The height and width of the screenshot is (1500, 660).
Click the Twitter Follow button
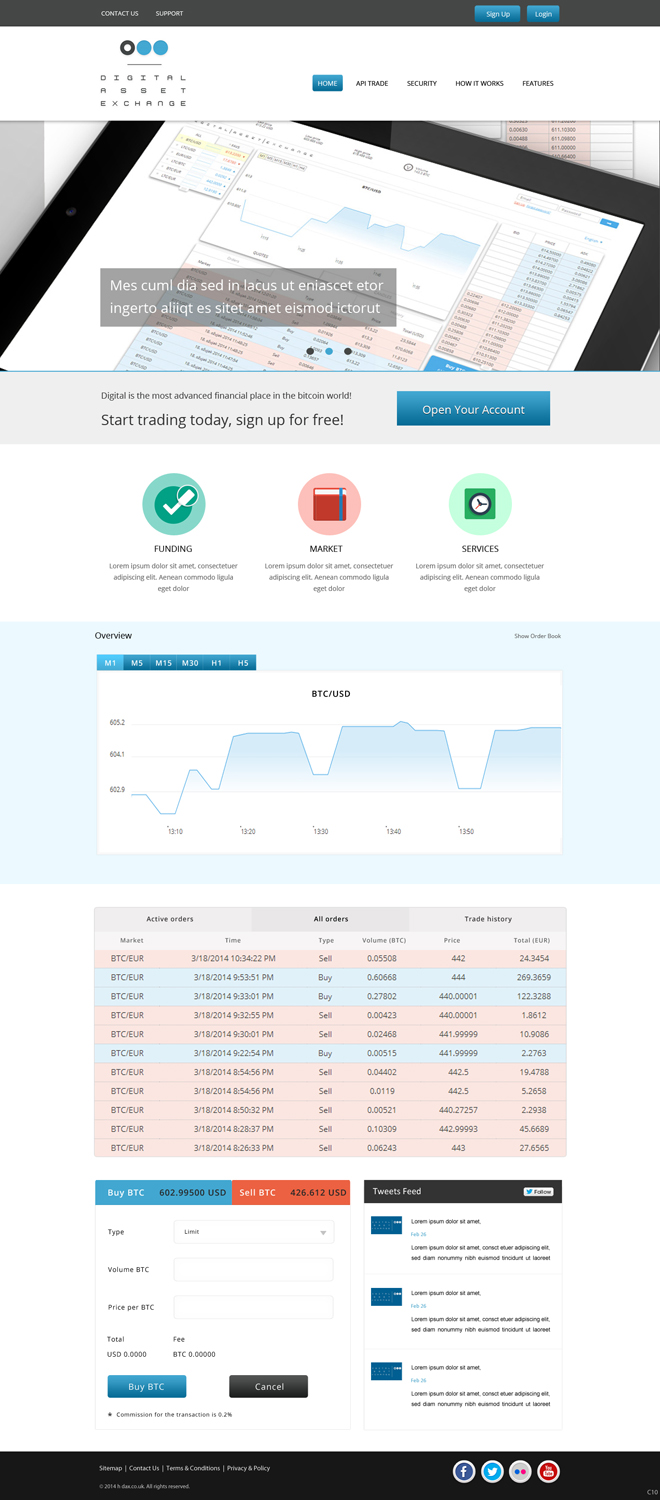coord(538,1192)
